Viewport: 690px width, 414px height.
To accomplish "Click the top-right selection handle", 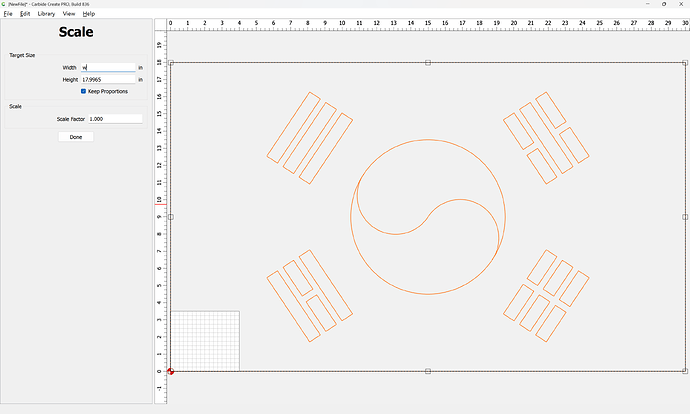I will (685, 63).
